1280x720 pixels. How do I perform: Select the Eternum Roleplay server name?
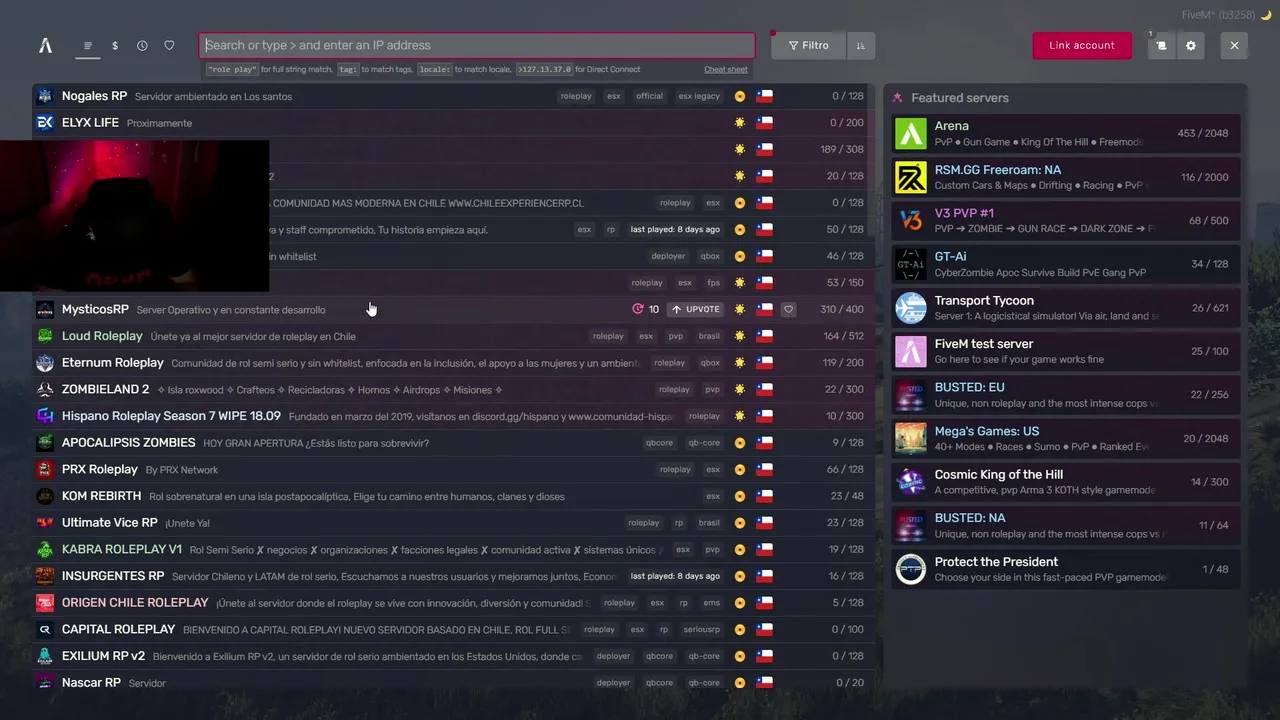[112, 363]
